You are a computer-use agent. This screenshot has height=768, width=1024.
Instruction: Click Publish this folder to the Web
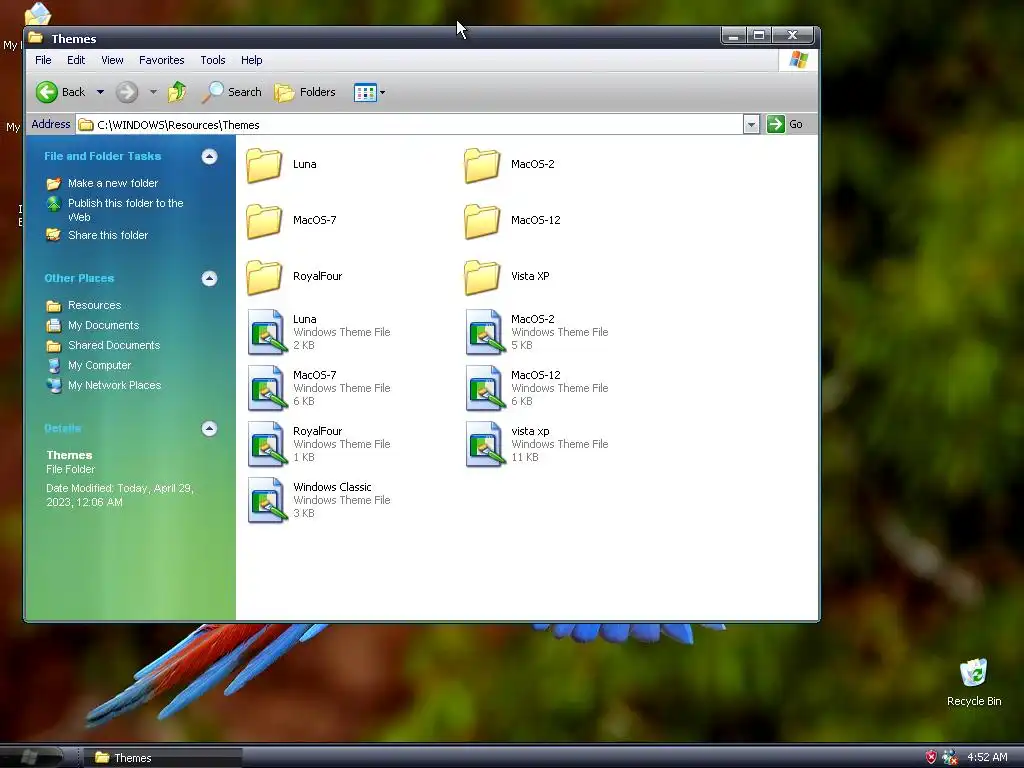pos(115,210)
